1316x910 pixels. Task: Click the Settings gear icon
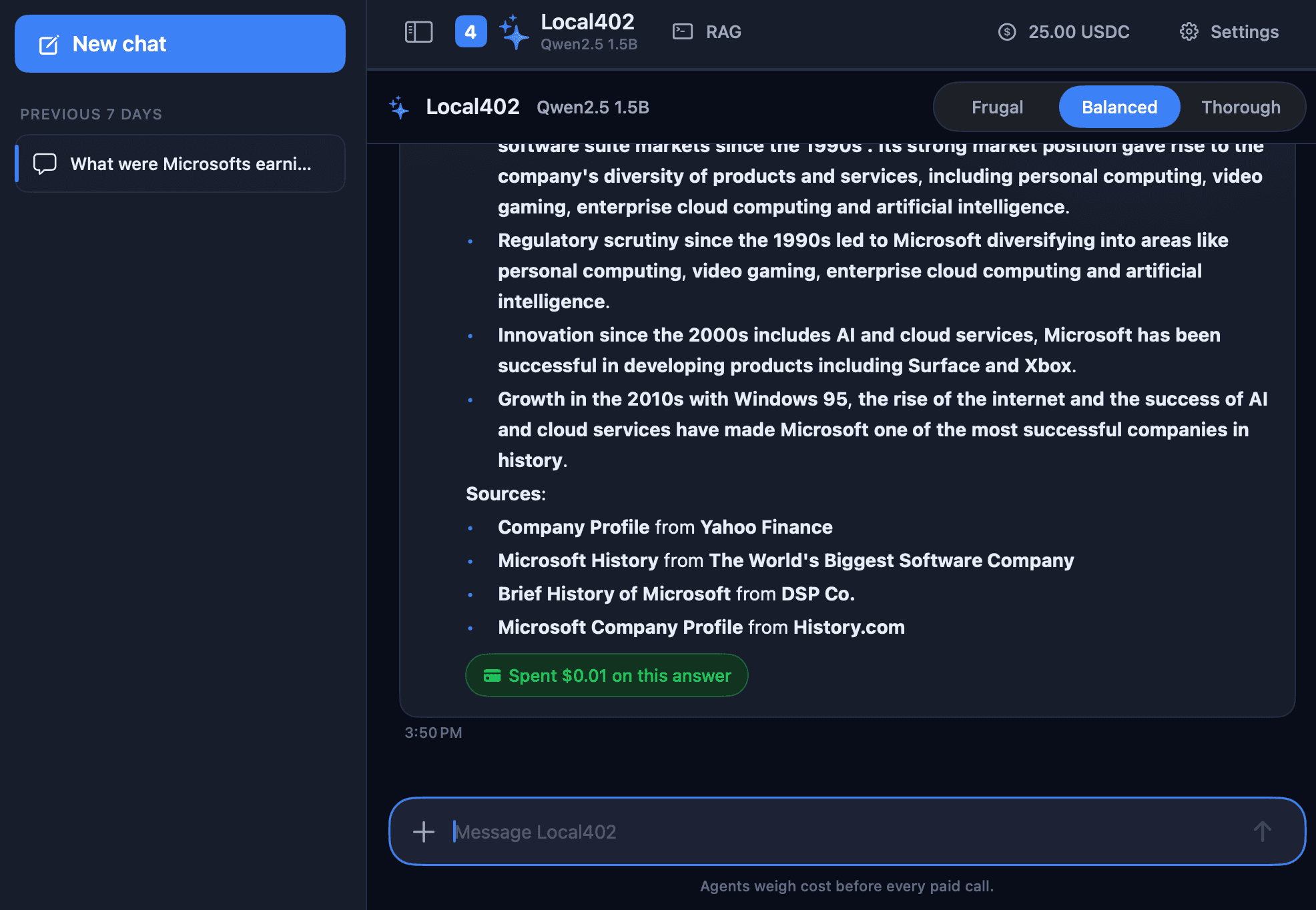pos(1189,32)
